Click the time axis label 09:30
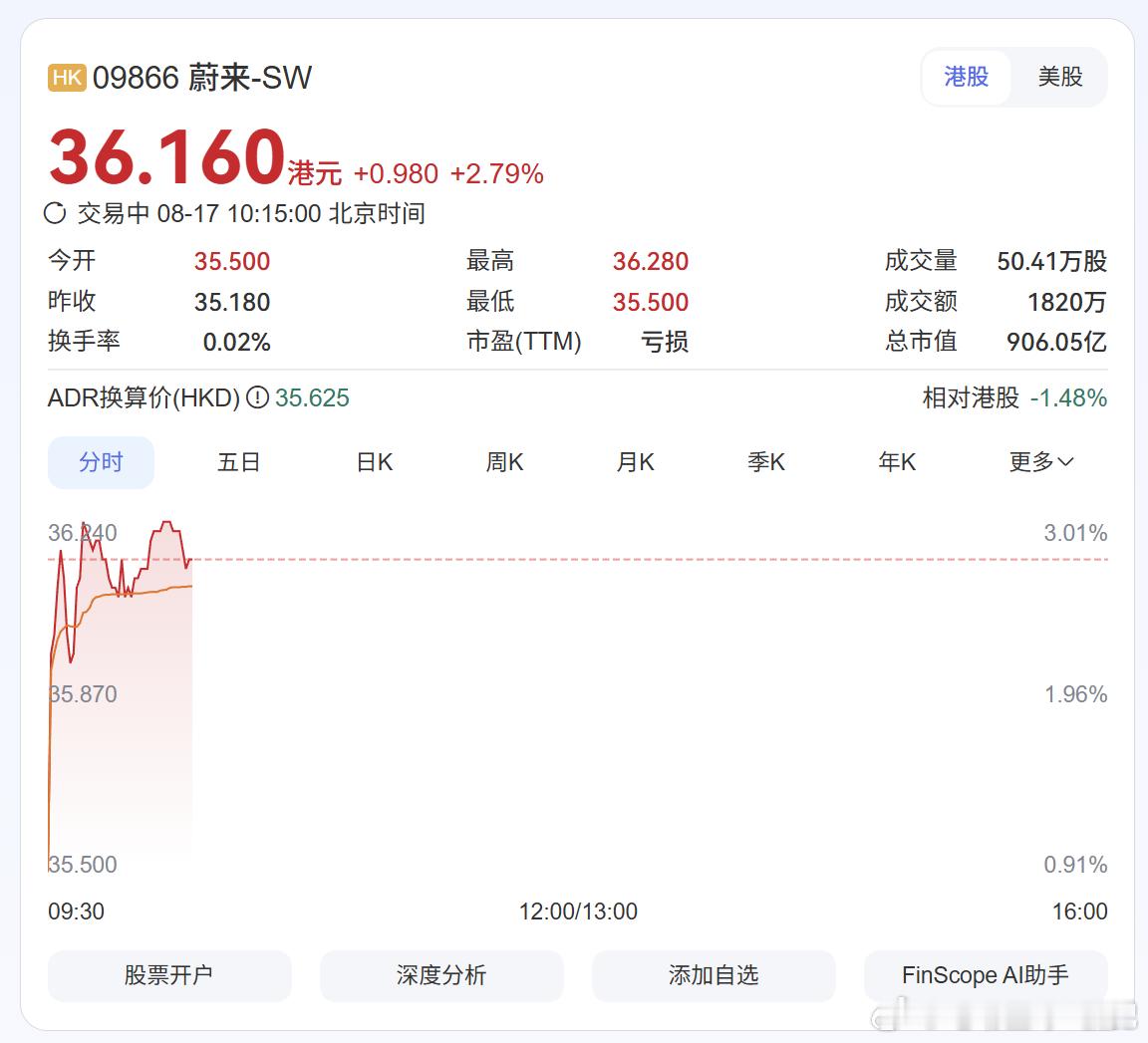Image resolution: width=1148 pixels, height=1043 pixels. [x=76, y=912]
